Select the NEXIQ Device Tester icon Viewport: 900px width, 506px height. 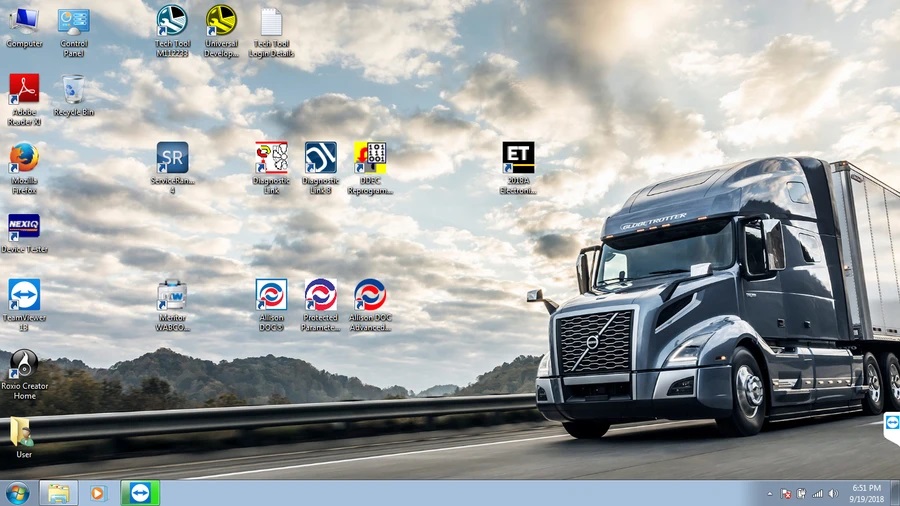tap(24, 228)
